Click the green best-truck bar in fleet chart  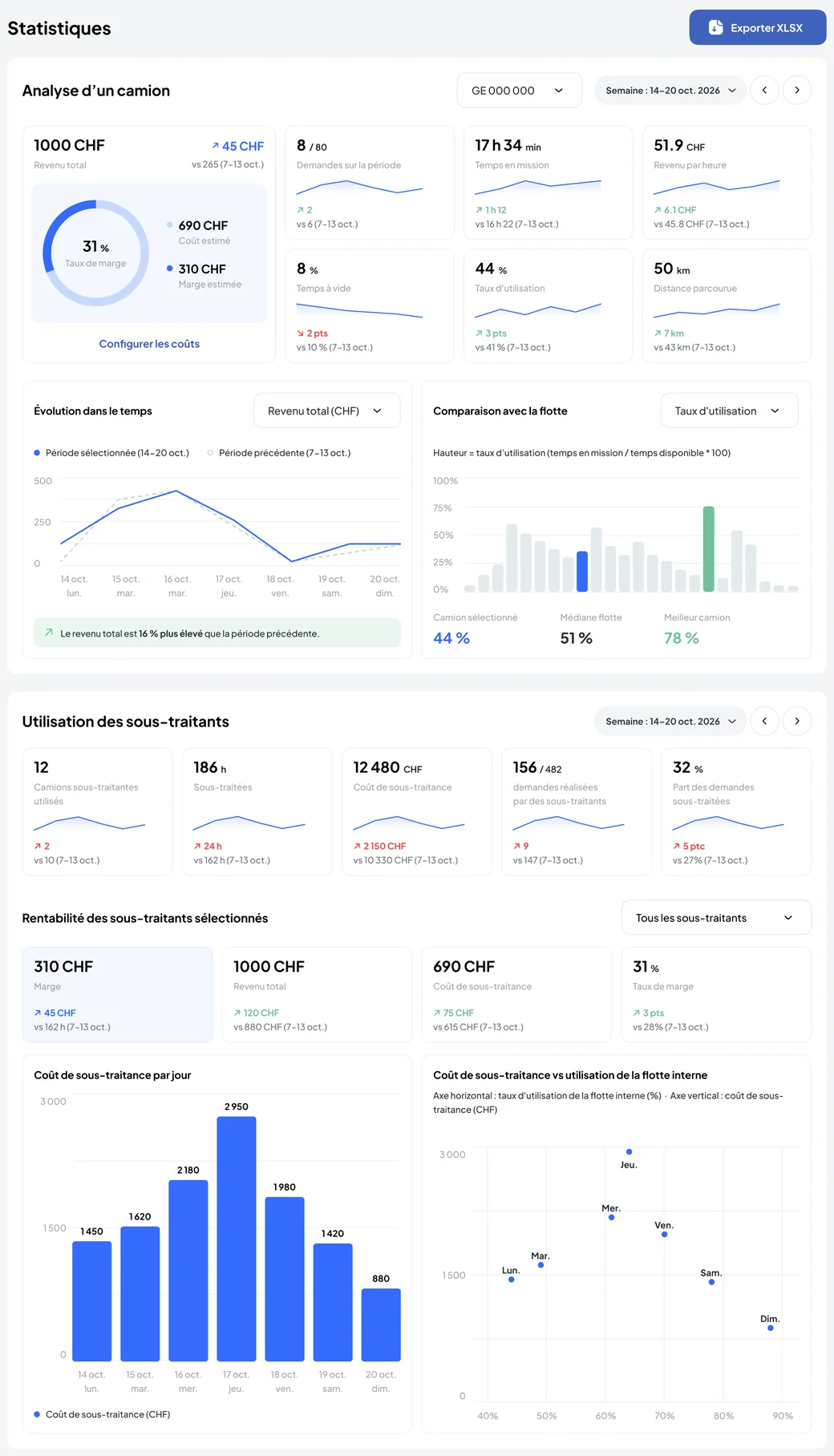pyautogui.click(x=709, y=549)
